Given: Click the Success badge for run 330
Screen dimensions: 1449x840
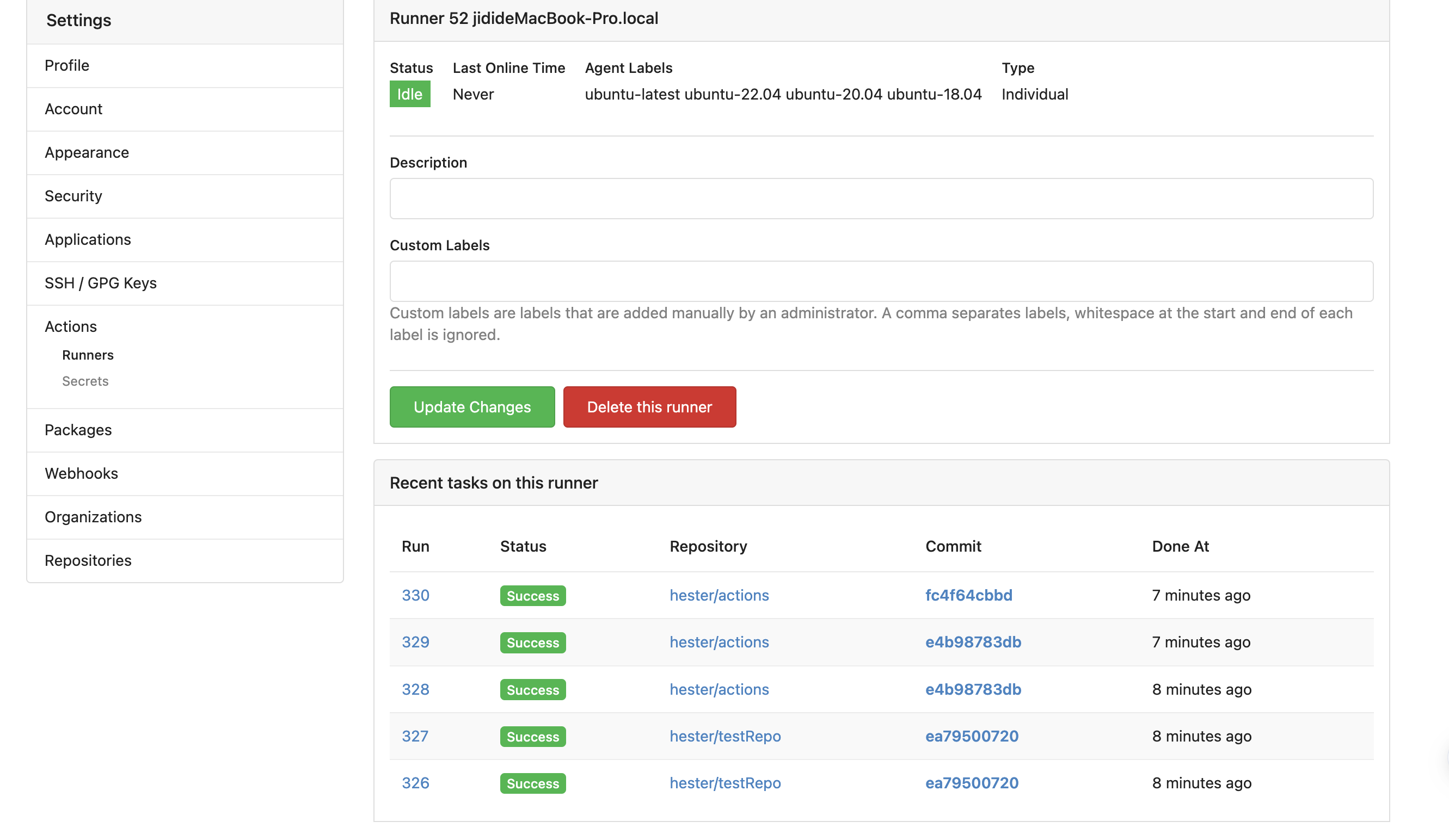Looking at the screenshot, I should [x=533, y=596].
